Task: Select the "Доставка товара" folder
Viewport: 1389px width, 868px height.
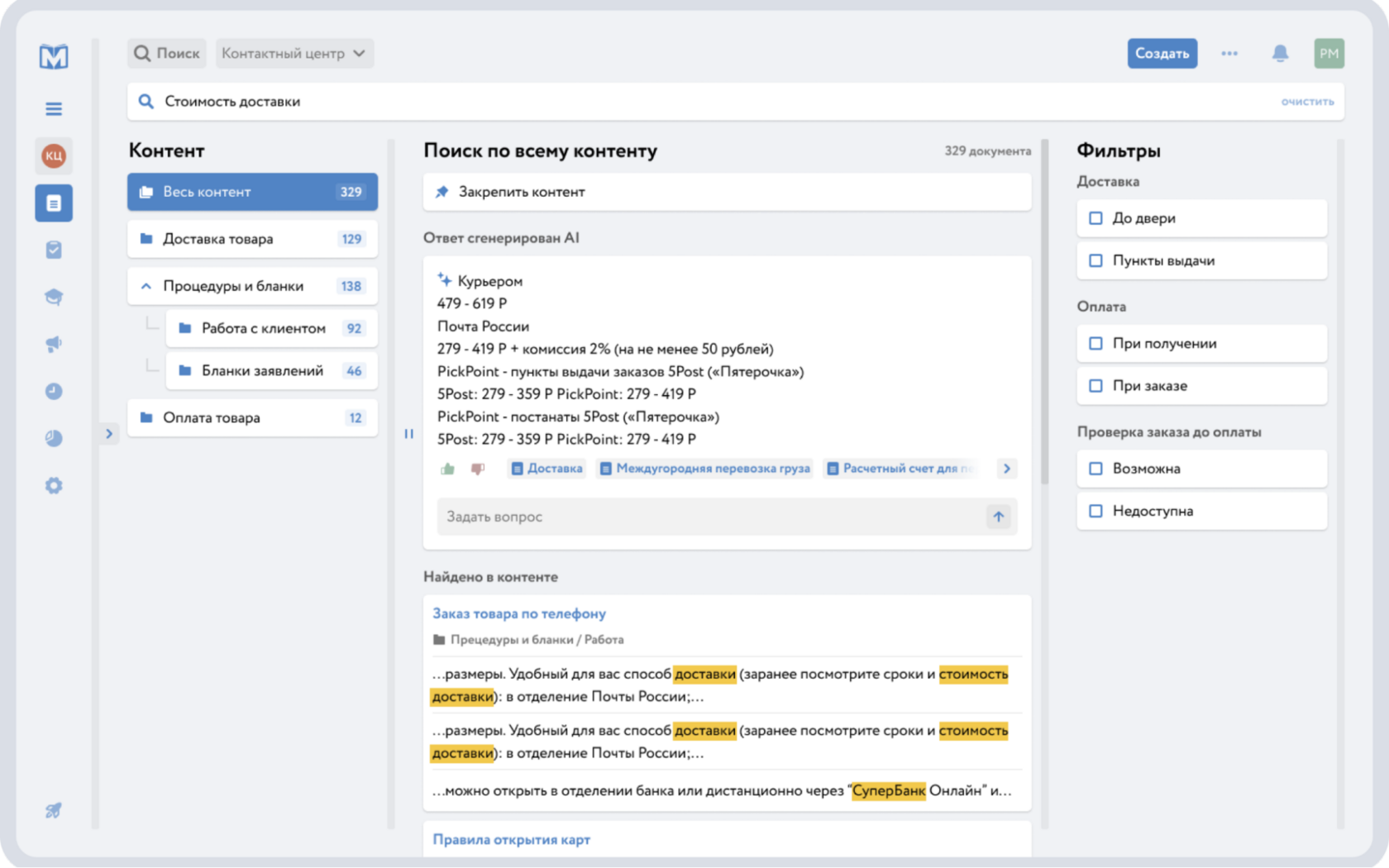Action: 252,239
